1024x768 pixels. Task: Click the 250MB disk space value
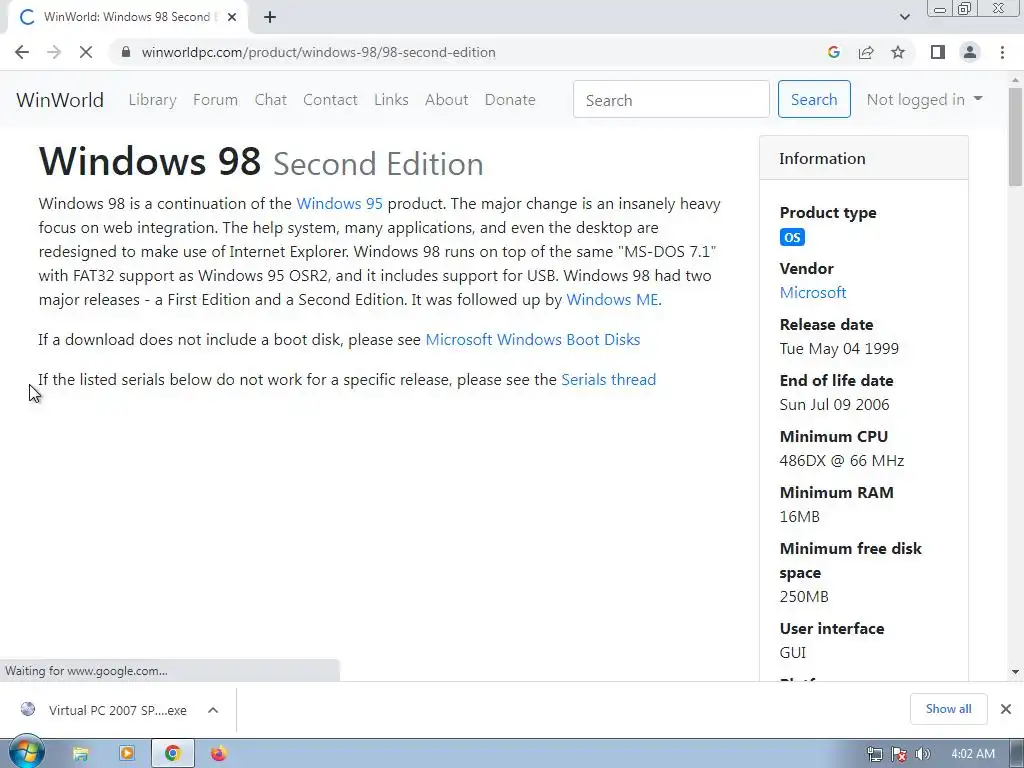coord(804,597)
